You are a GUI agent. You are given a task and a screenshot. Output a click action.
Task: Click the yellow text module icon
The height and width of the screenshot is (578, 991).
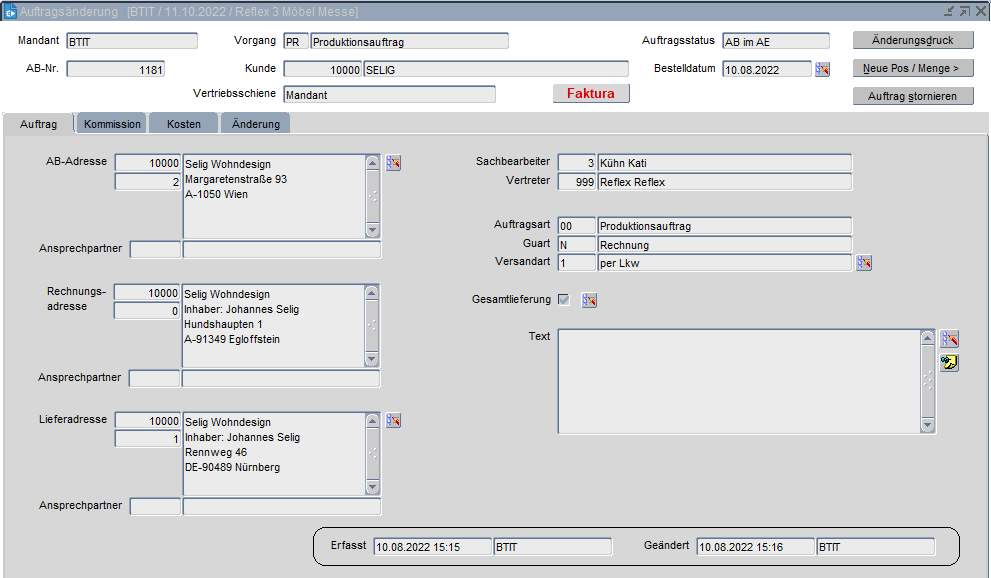tap(949, 362)
